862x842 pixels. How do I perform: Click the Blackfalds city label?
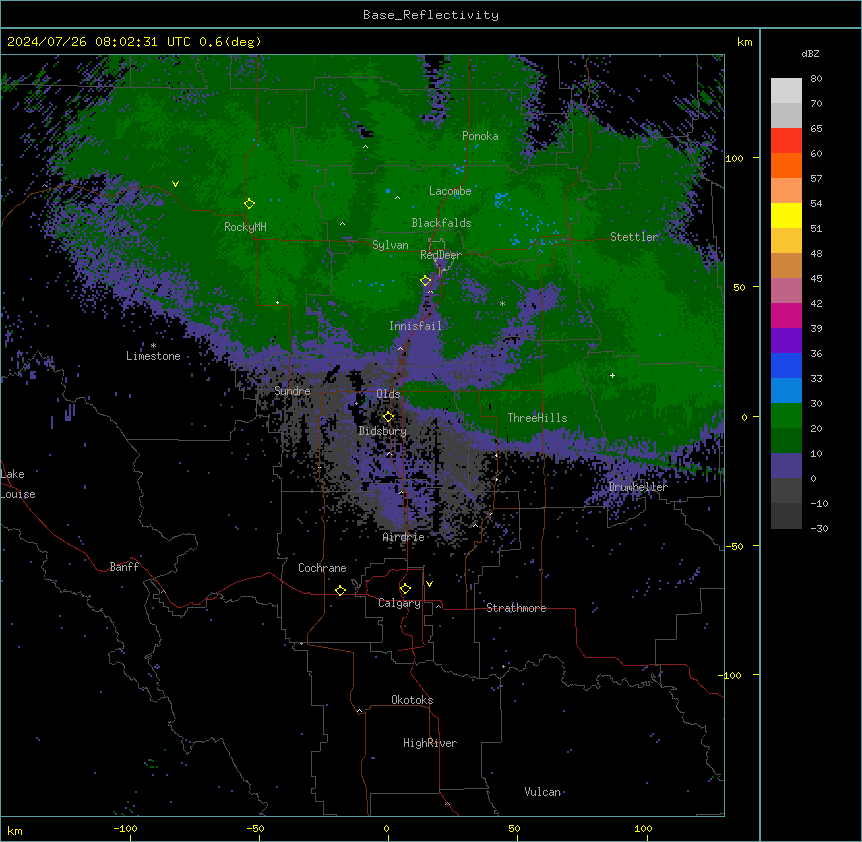click(441, 223)
